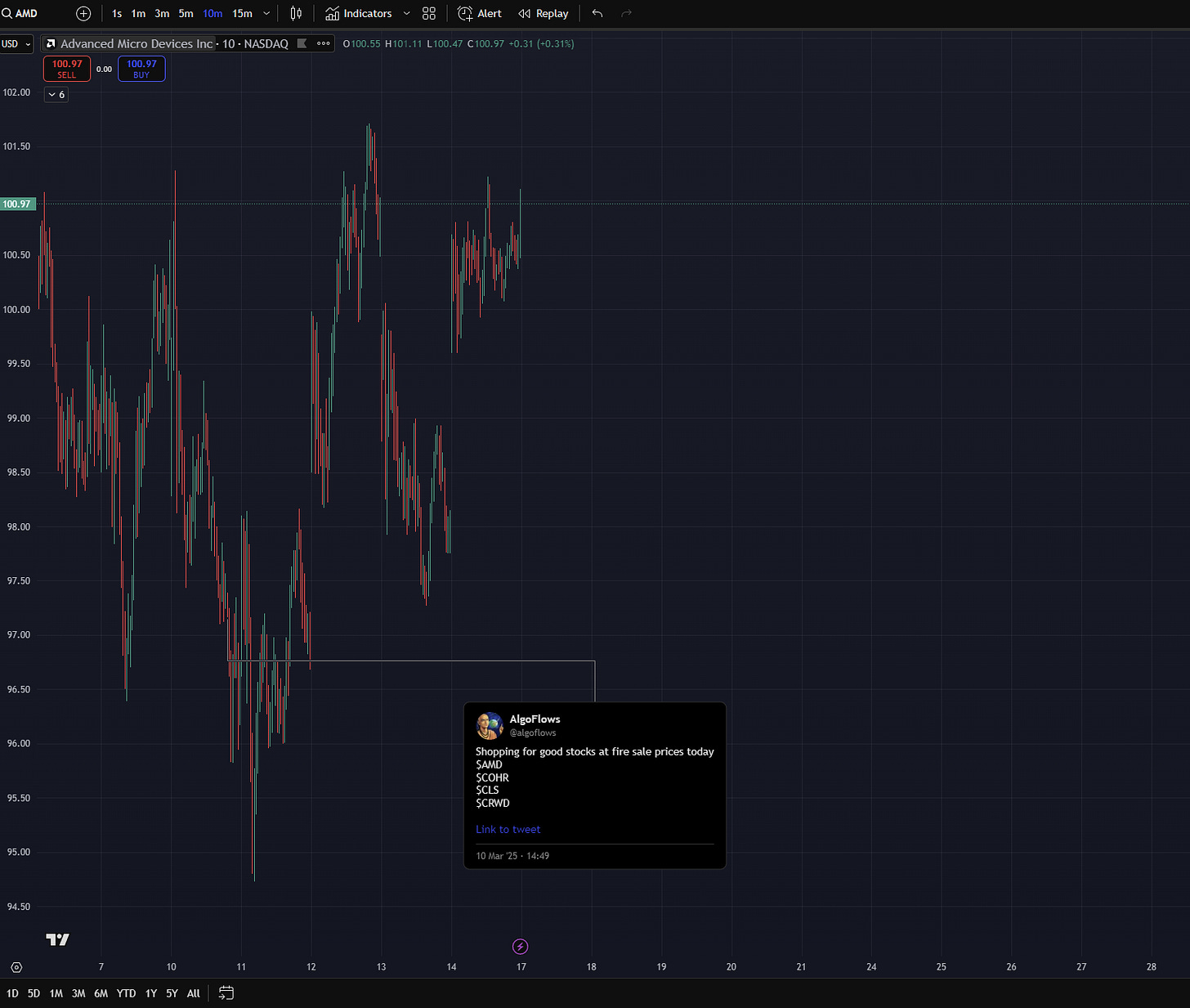Click the tweet timestamp 10 Mar '25 · 14:49
This screenshot has height=1008, width=1190.
coord(512,856)
